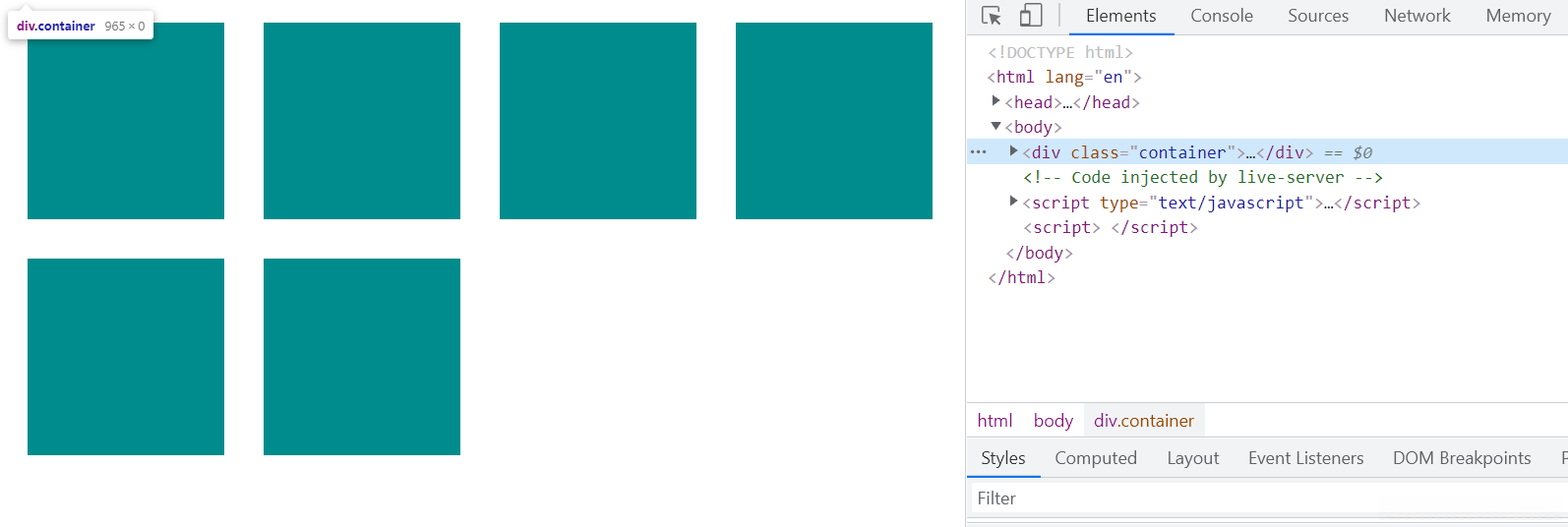Viewport: 1568px width, 527px height.
Task: Click the div.container tooltip label
Action: [56, 27]
